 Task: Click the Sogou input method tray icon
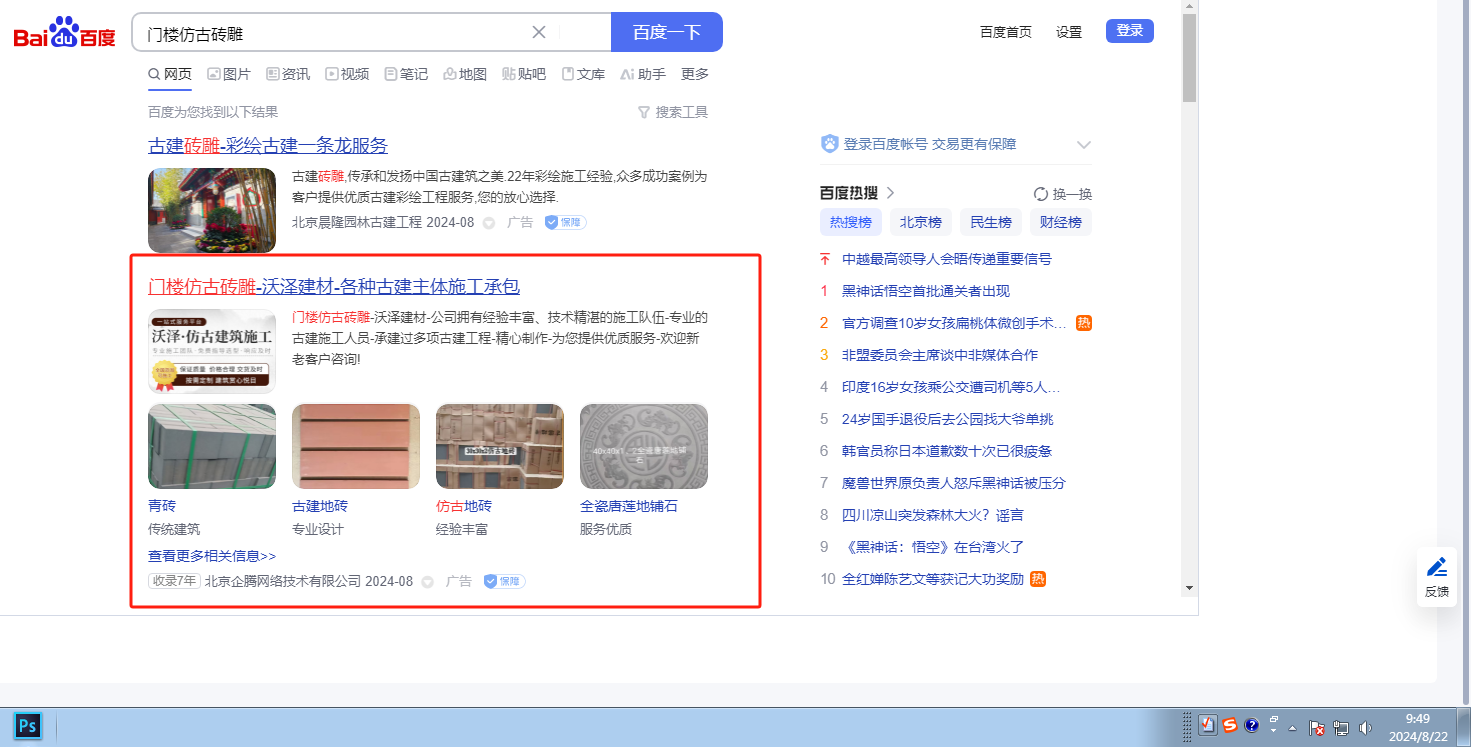click(x=1230, y=726)
